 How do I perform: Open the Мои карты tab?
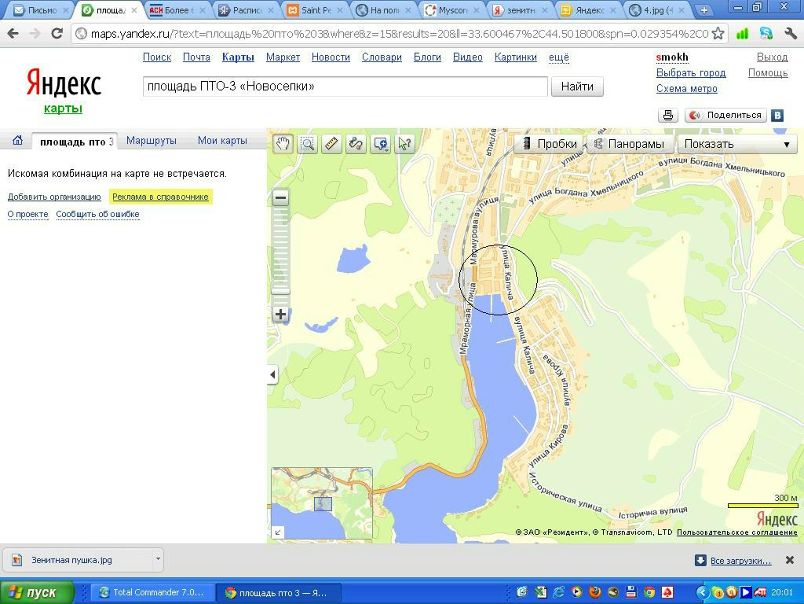click(221, 141)
